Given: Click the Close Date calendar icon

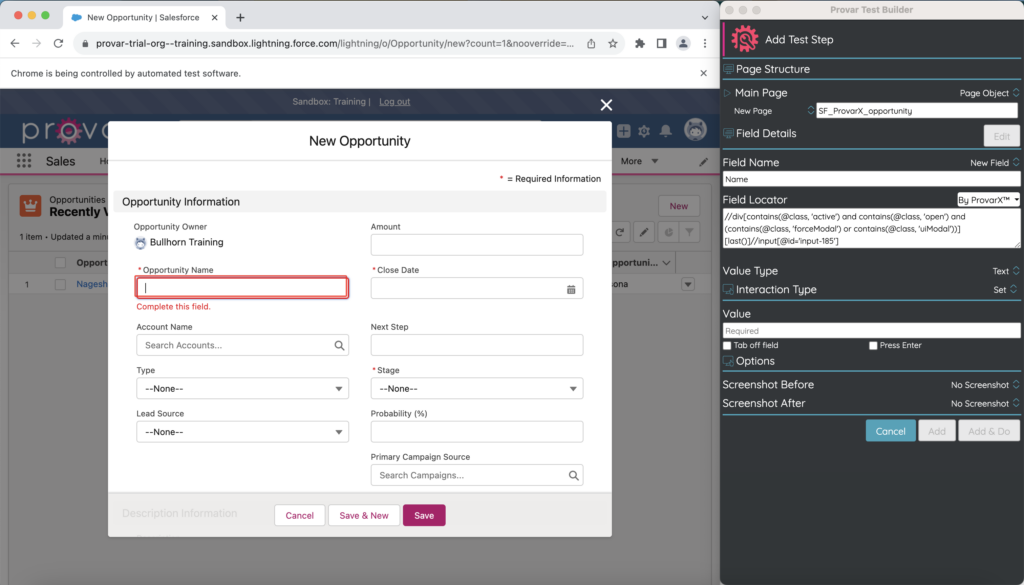Looking at the screenshot, I should [572, 288].
